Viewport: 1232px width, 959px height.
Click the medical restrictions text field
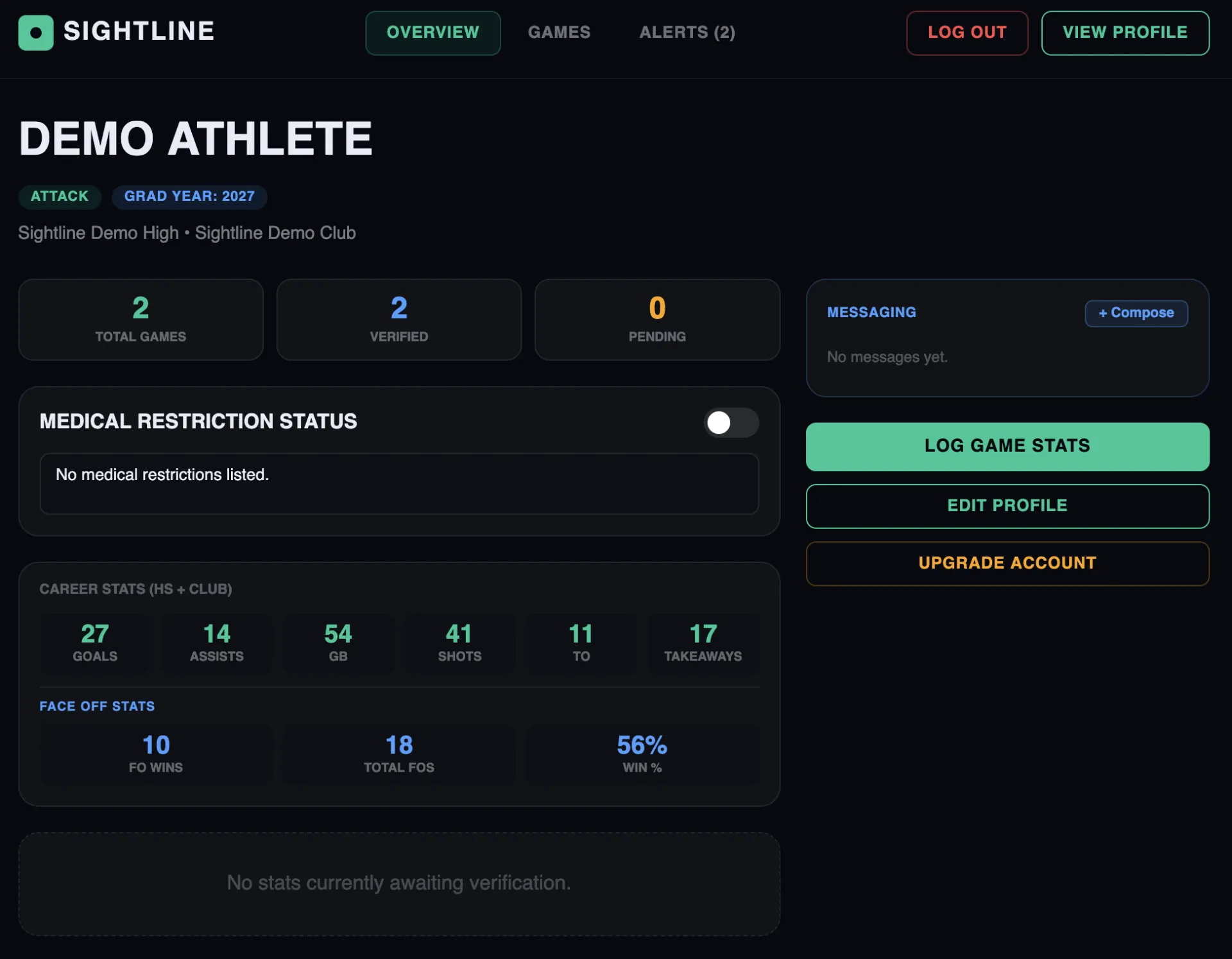coord(399,483)
